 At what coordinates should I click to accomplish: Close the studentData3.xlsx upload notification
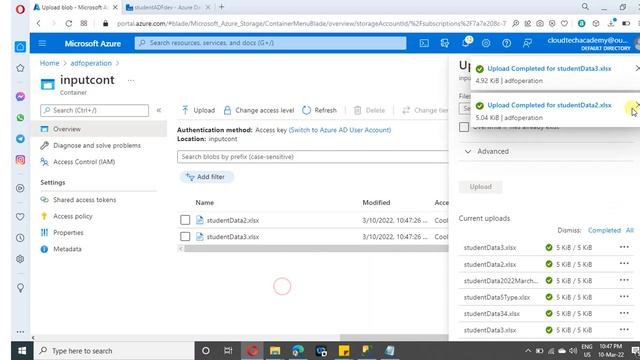click(x=637, y=68)
